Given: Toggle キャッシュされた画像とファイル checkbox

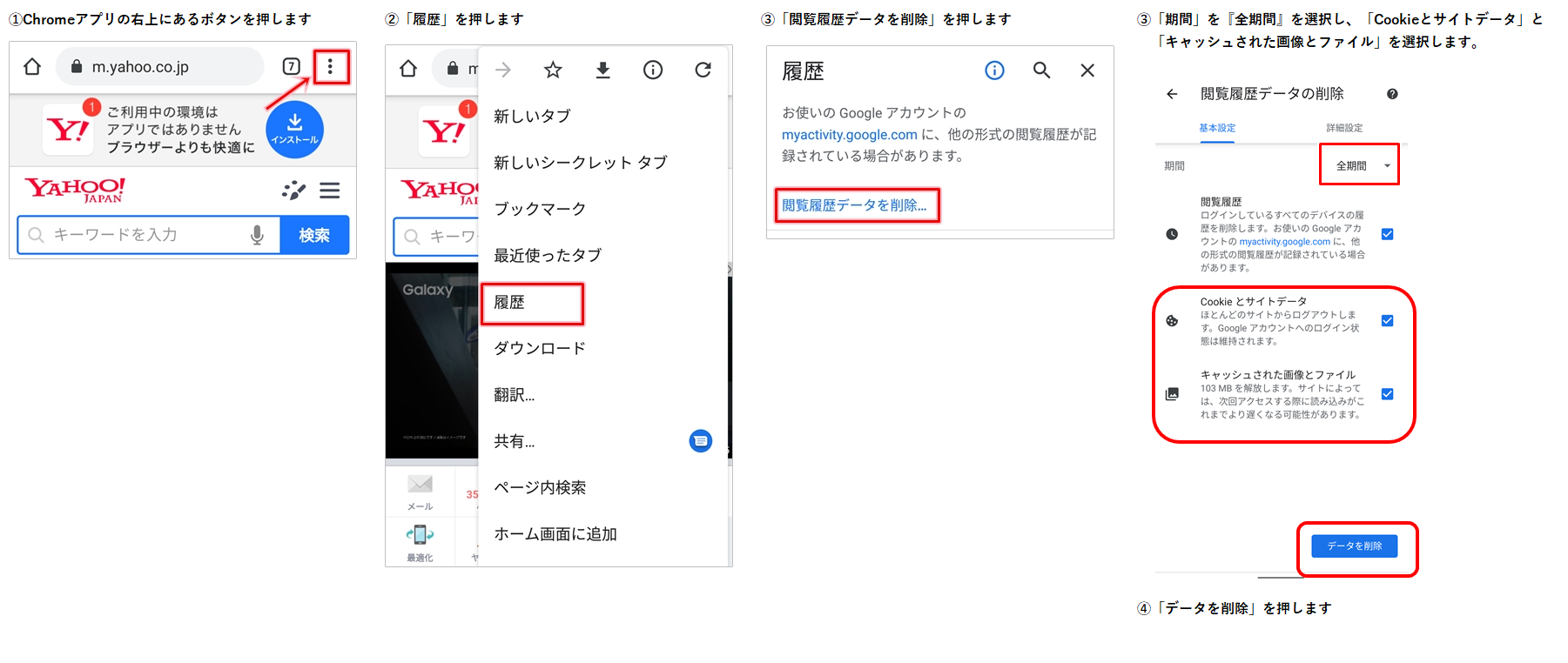Looking at the screenshot, I should tap(1387, 394).
